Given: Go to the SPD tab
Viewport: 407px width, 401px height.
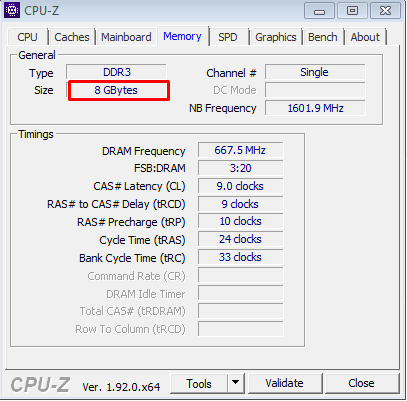Looking at the screenshot, I should (x=228, y=37).
